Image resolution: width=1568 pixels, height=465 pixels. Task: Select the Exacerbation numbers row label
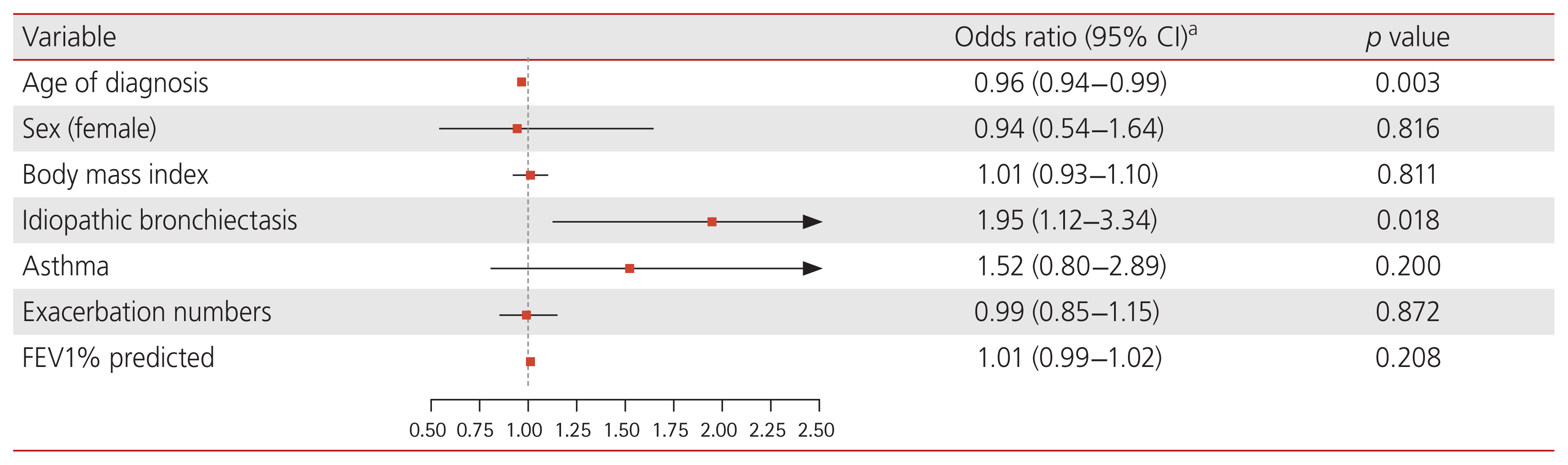(x=147, y=312)
